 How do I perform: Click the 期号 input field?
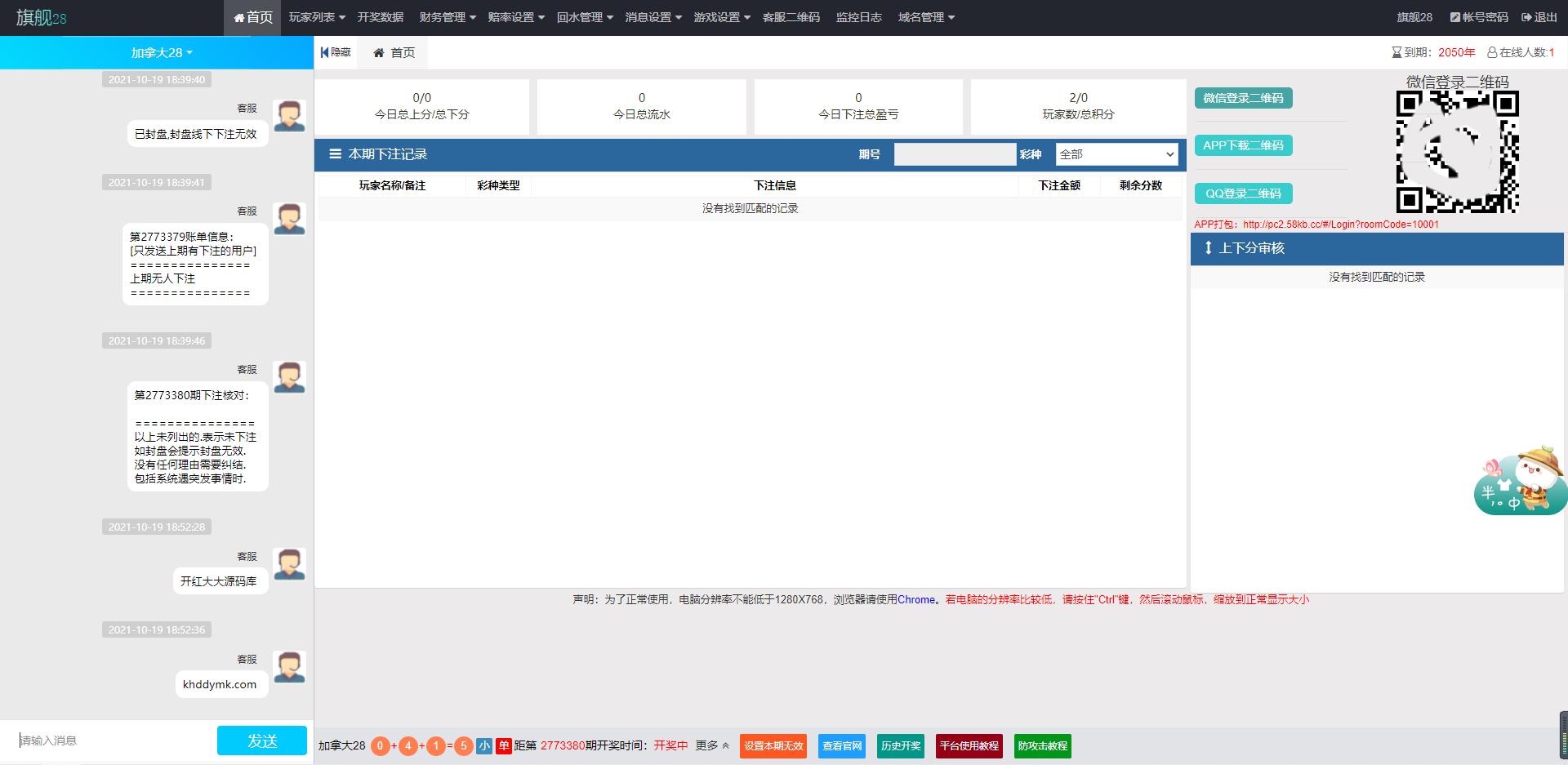[955, 154]
